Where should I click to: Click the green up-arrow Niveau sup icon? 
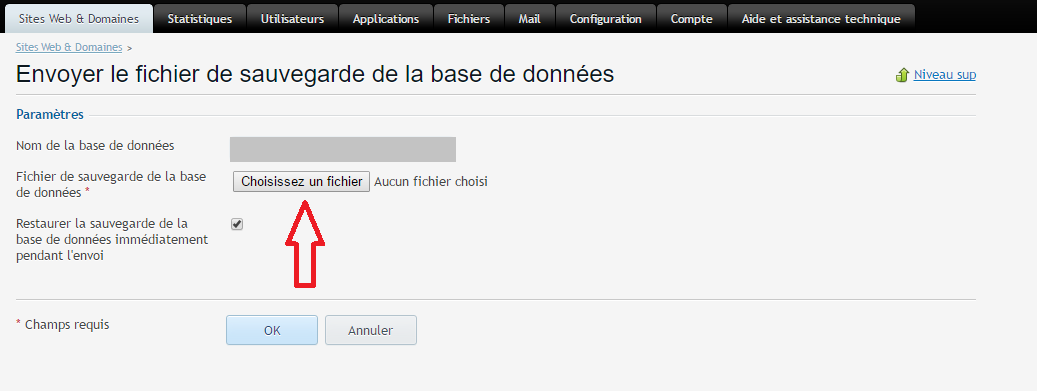(x=902, y=75)
